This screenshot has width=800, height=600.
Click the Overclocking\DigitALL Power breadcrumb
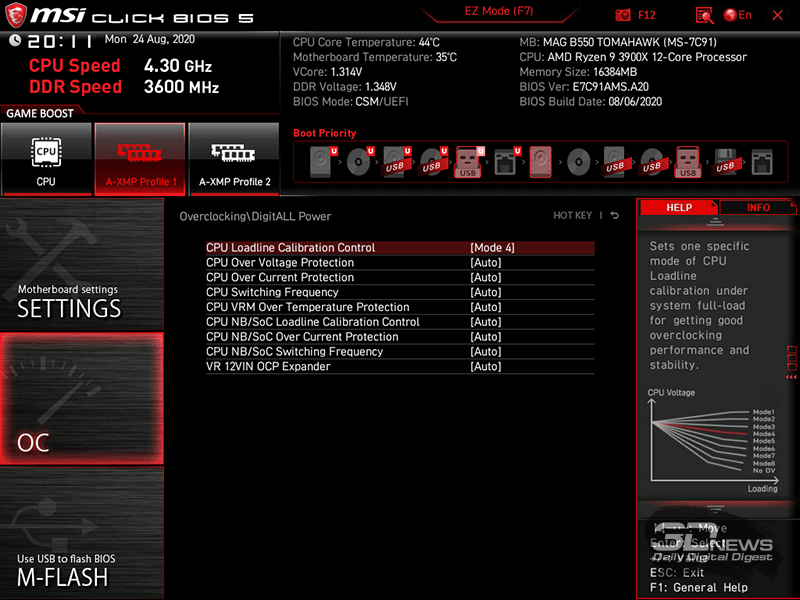pyautogui.click(x=255, y=216)
